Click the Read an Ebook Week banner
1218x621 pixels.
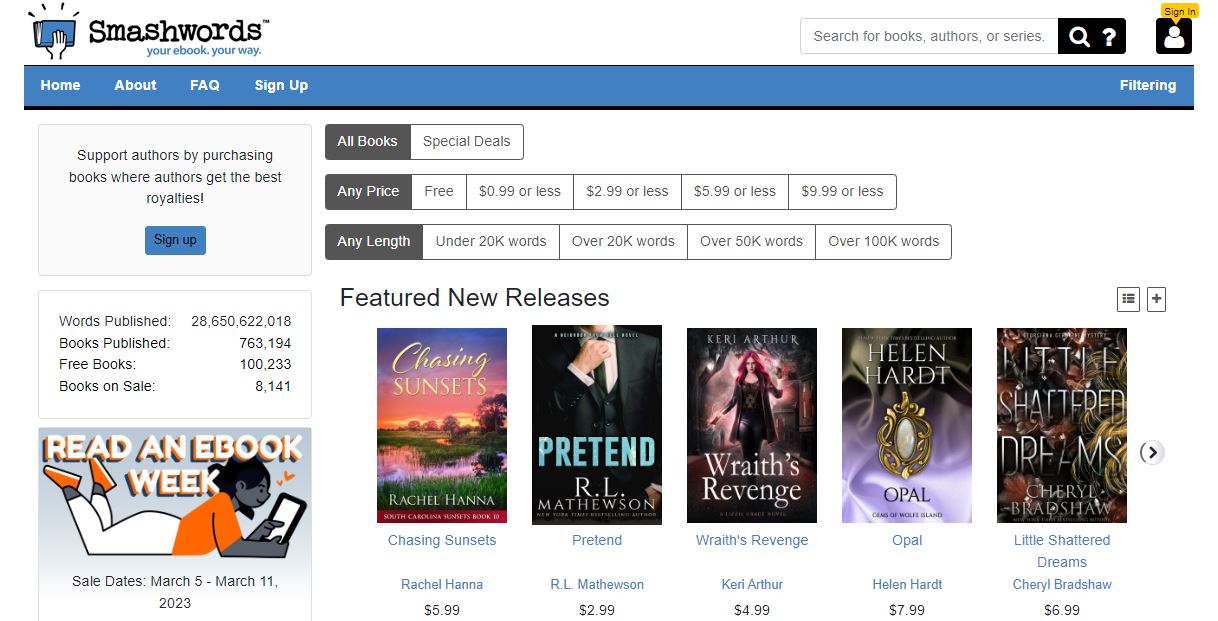click(175, 495)
